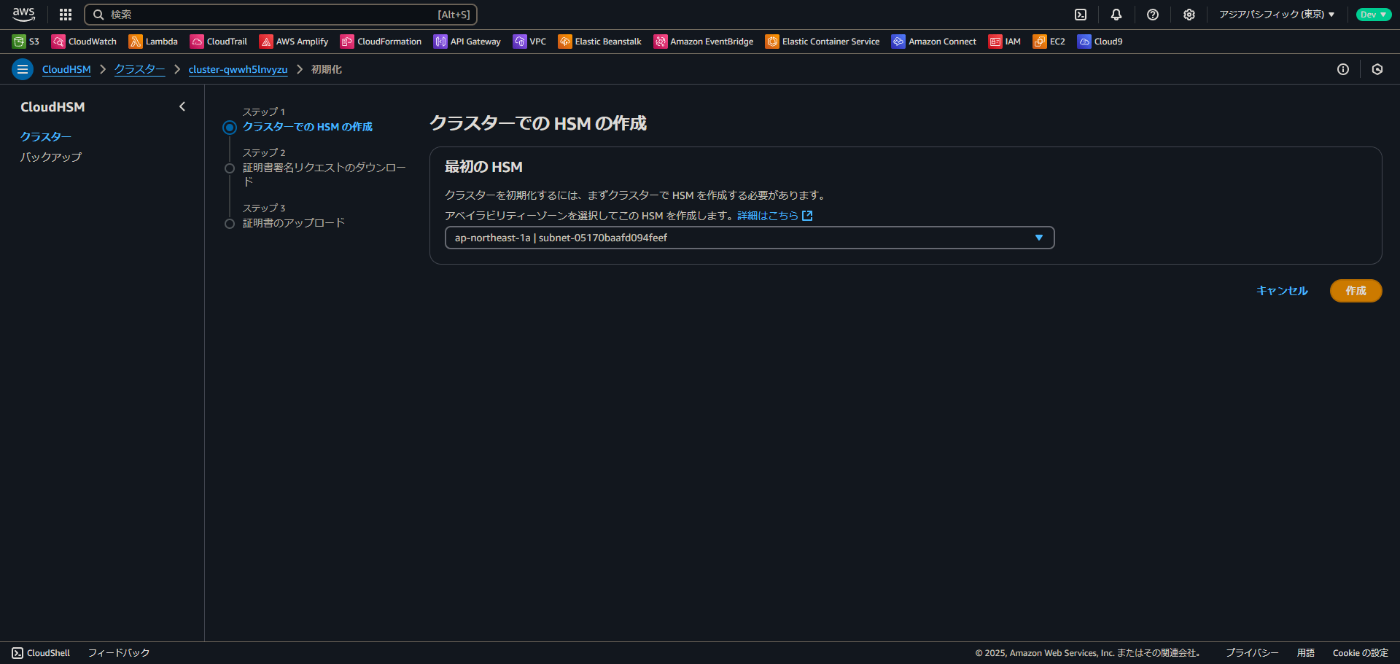Open CloudWatch shortcut in favorites bar

(84, 42)
